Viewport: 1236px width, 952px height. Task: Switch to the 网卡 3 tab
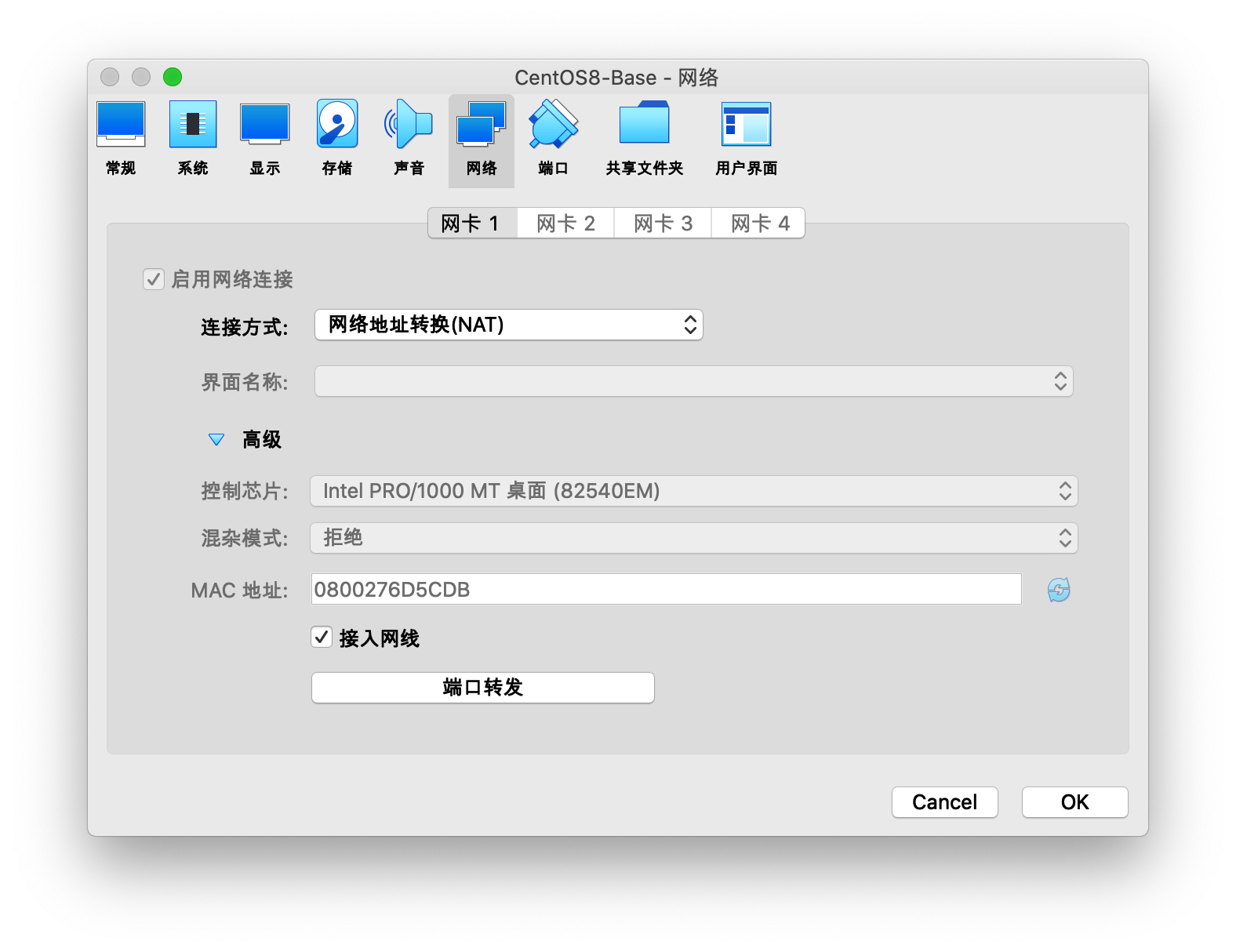coord(663,223)
